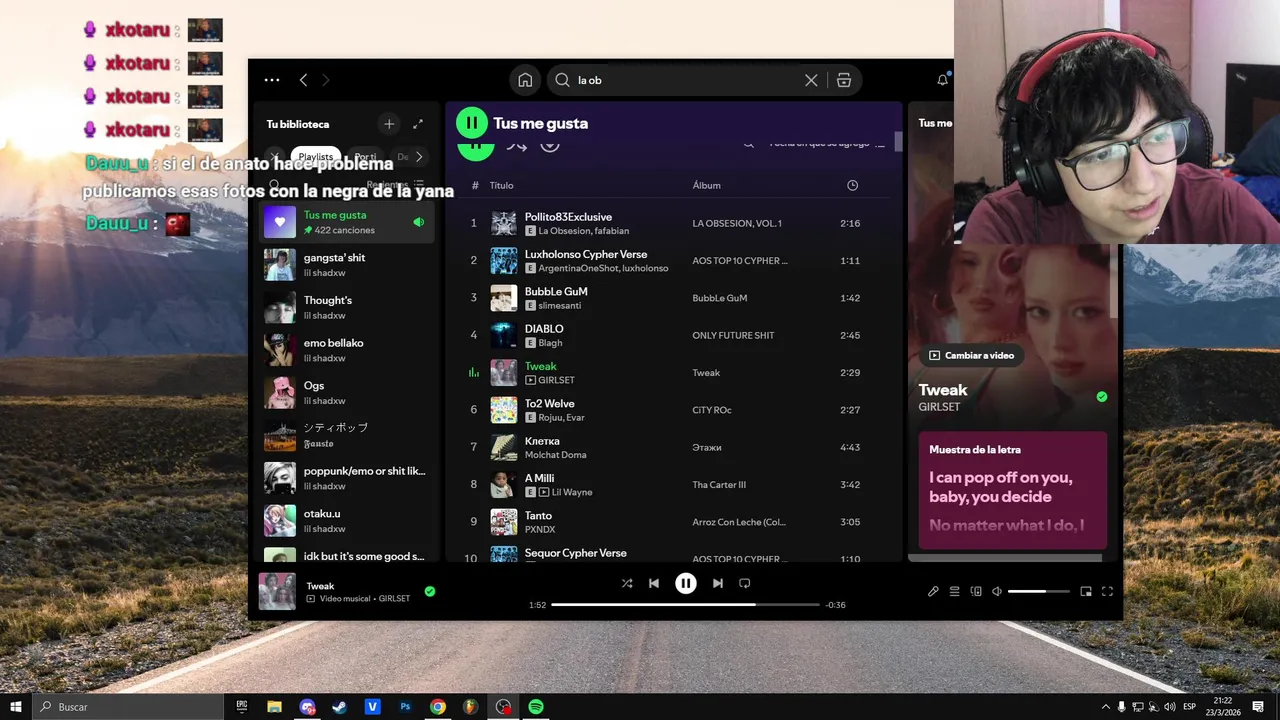Open otaku.u playlist
Viewport: 1280px width, 720px height.
point(347,521)
